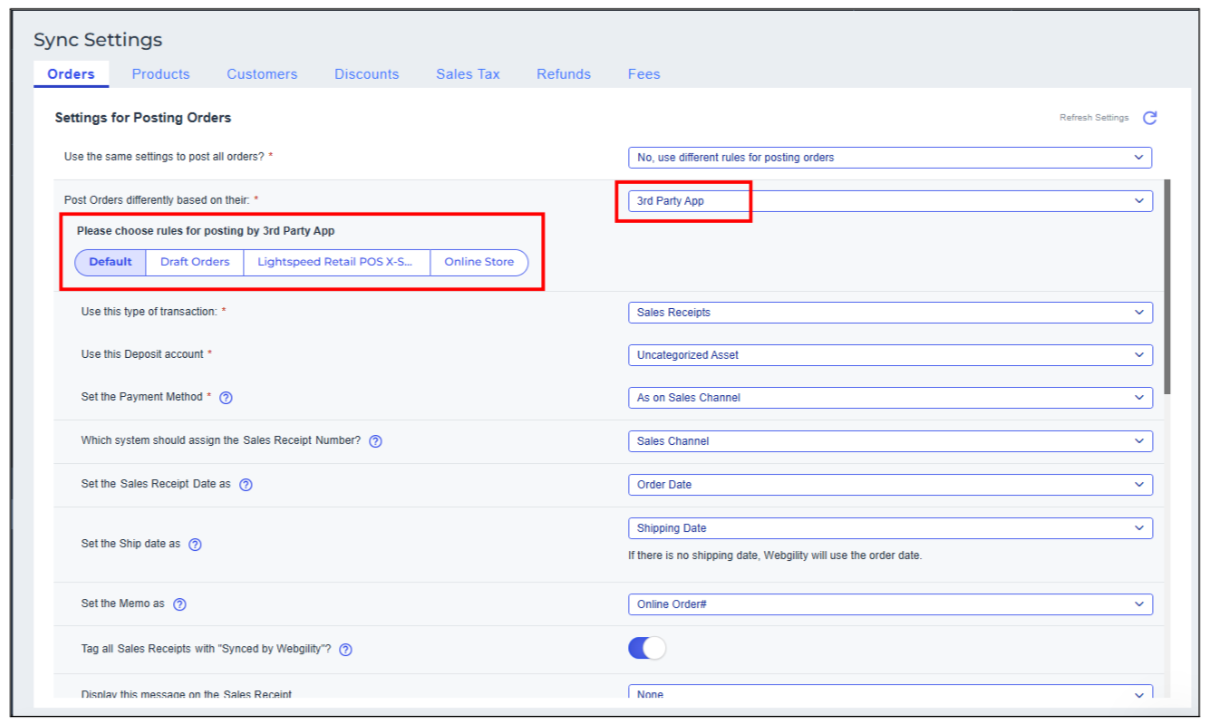Click help icon next to Sales Receipt Date
1205x725 pixels.
(x=245, y=485)
